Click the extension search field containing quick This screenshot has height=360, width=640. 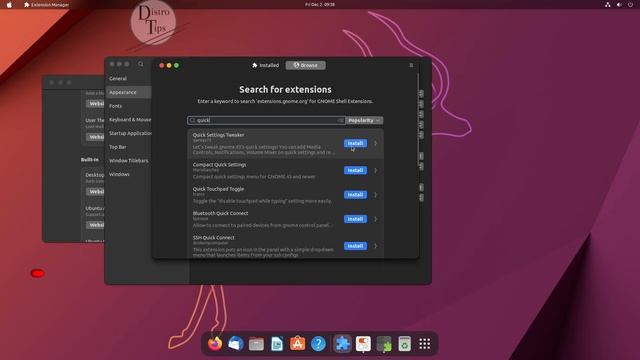coord(267,120)
